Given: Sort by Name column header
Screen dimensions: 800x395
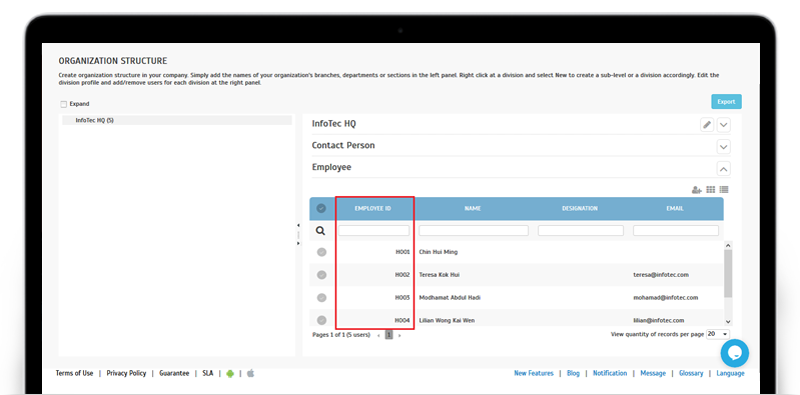Looking at the screenshot, I should (473, 208).
